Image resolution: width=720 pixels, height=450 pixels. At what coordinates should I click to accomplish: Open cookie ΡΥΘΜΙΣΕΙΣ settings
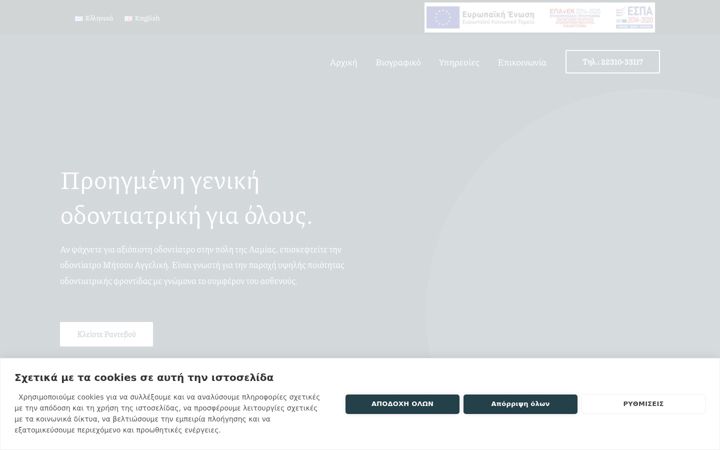[643, 404]
